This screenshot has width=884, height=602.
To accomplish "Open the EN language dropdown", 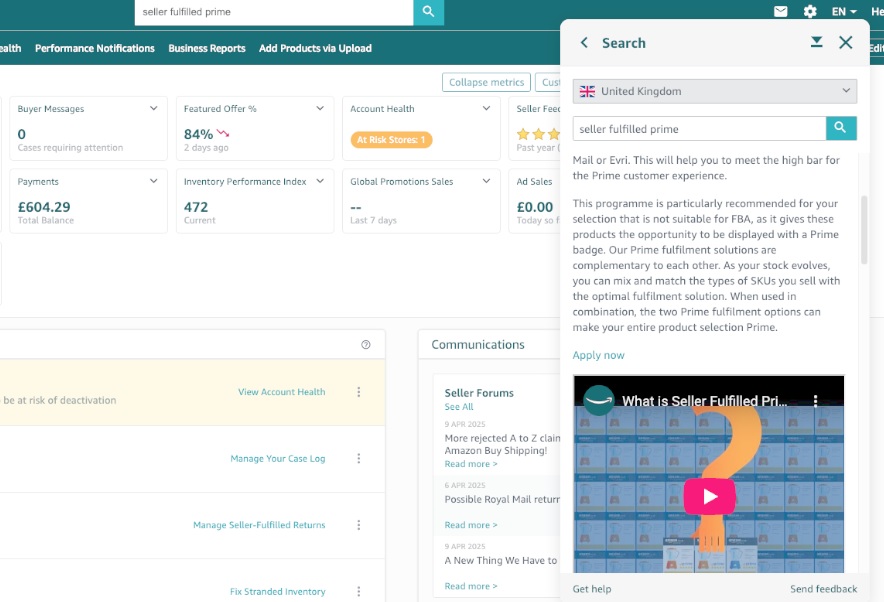I will (844, 11).
